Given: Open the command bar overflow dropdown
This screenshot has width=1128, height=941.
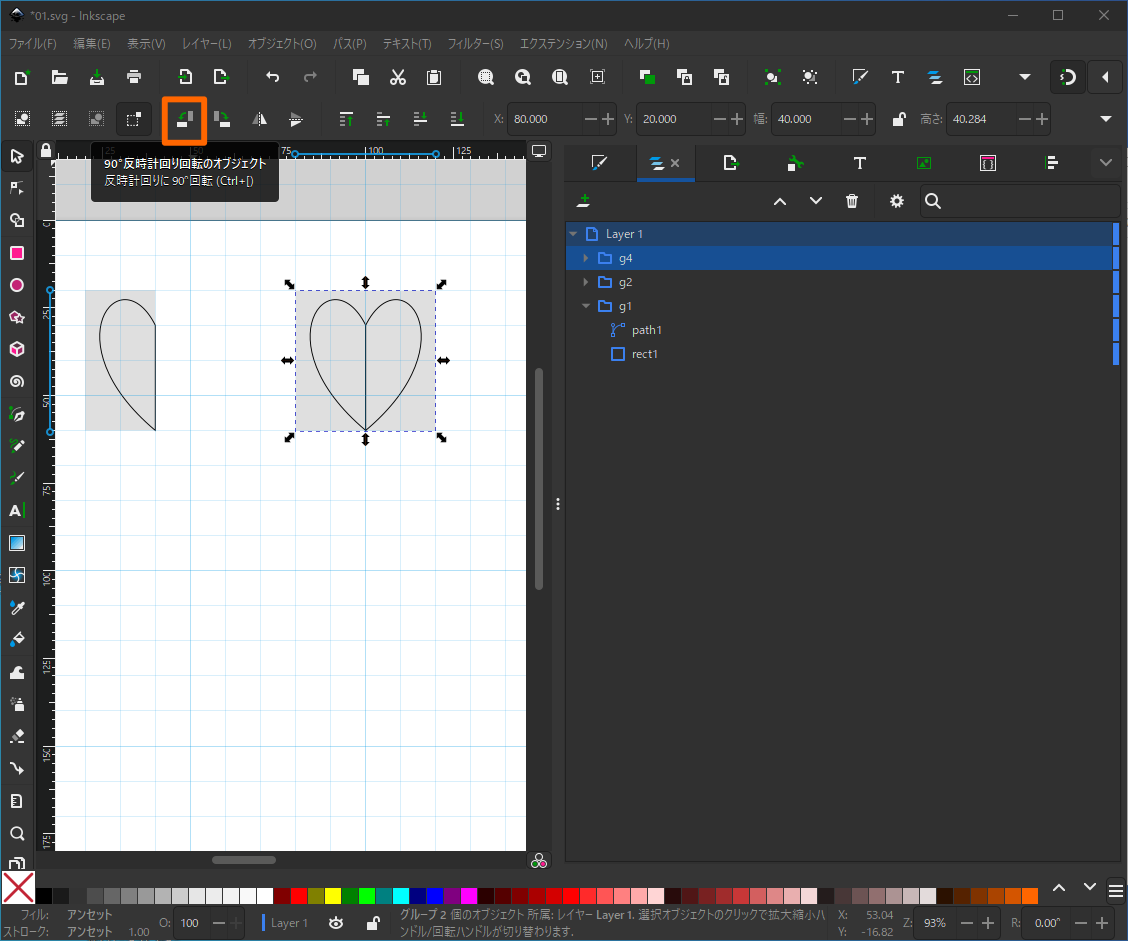Looking at the screenshot, I should pyautogui.click(x=1025, y=77).
